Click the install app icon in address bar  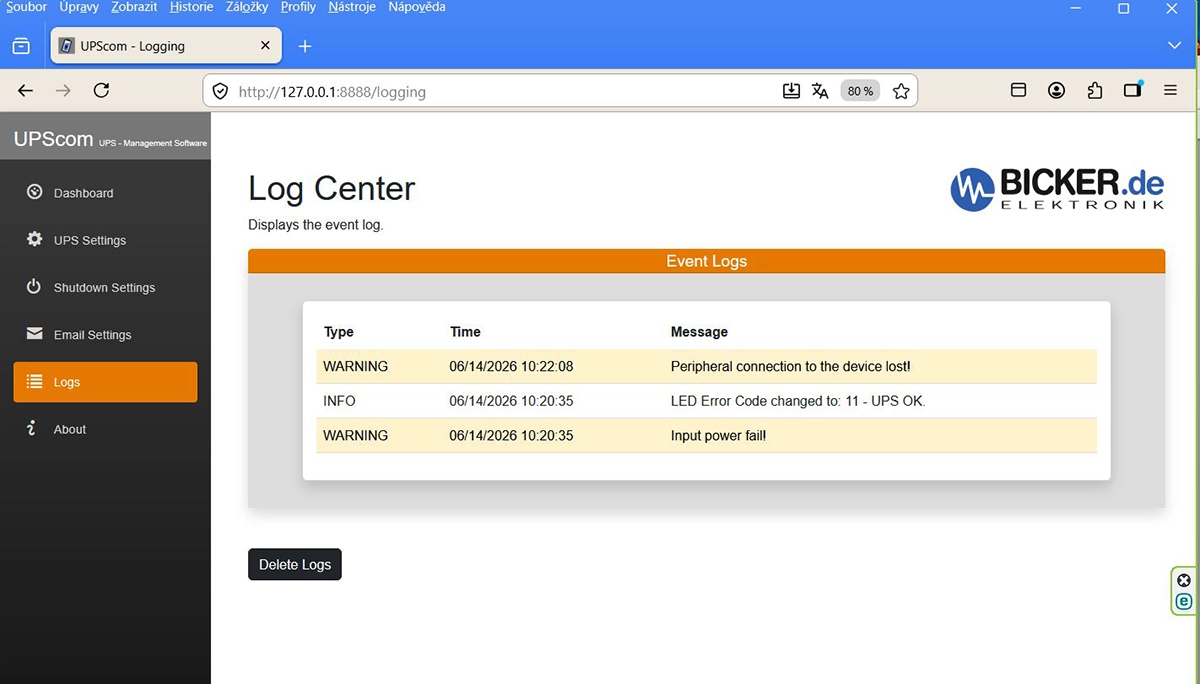point(791,91)
